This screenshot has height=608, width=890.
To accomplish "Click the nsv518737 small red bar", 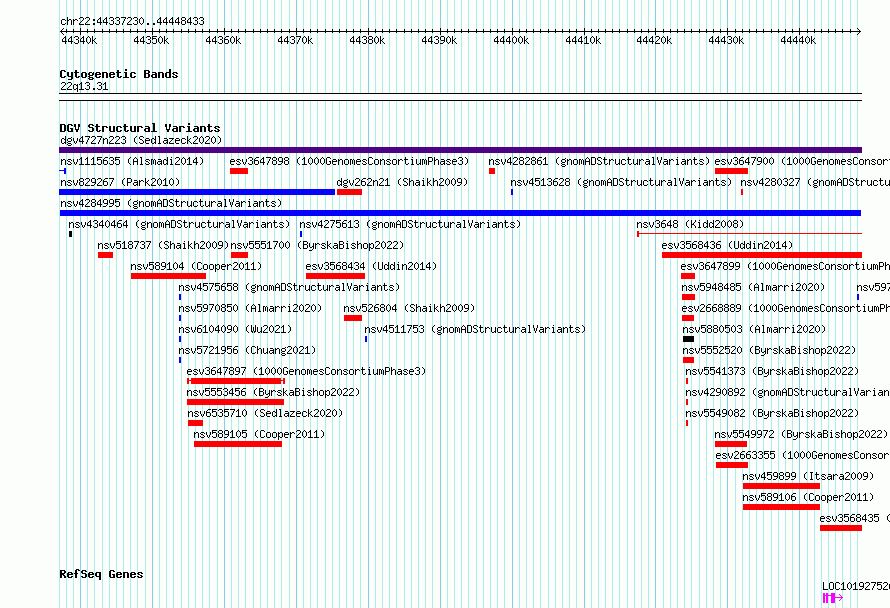I will (105, 255).
